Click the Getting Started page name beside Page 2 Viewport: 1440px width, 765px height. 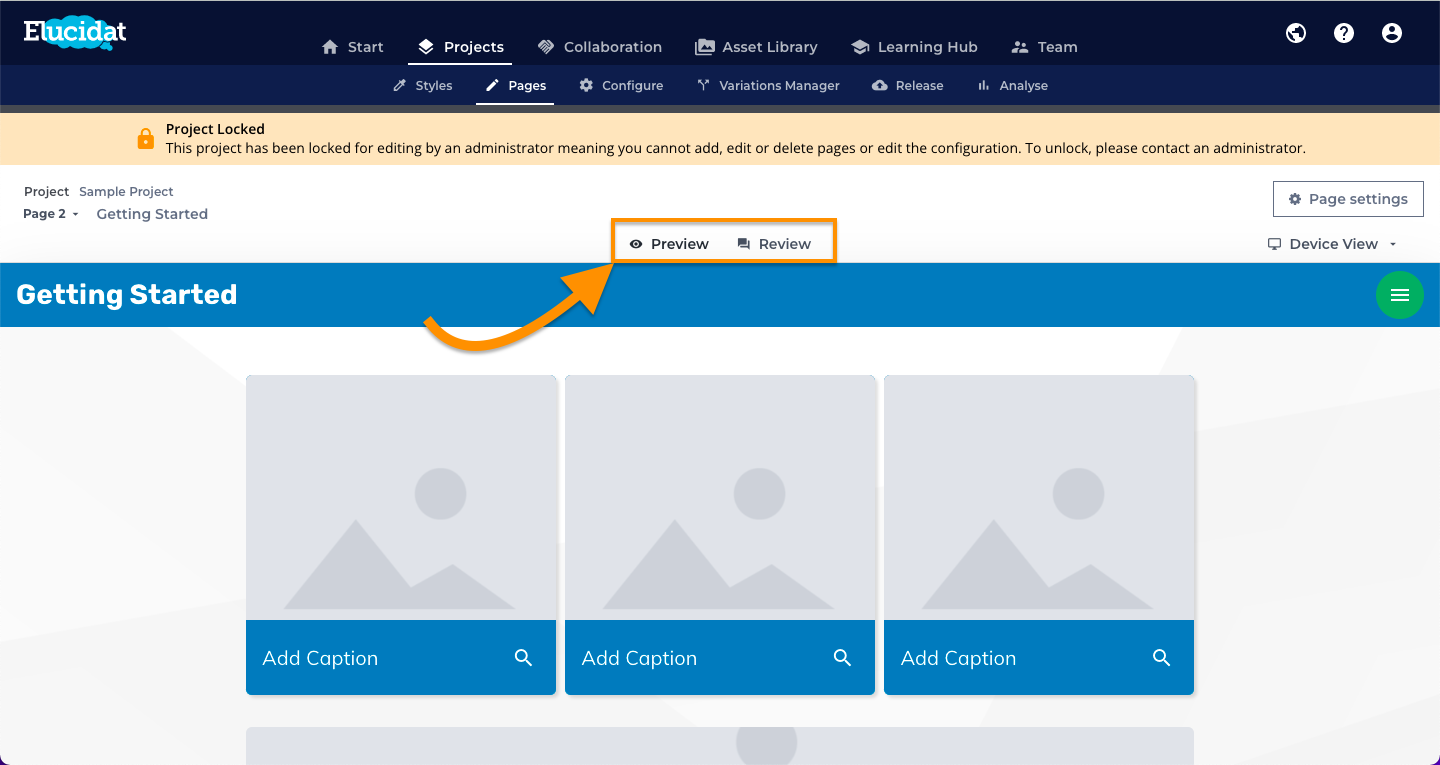pyautogui.click(x=152, y=214)
